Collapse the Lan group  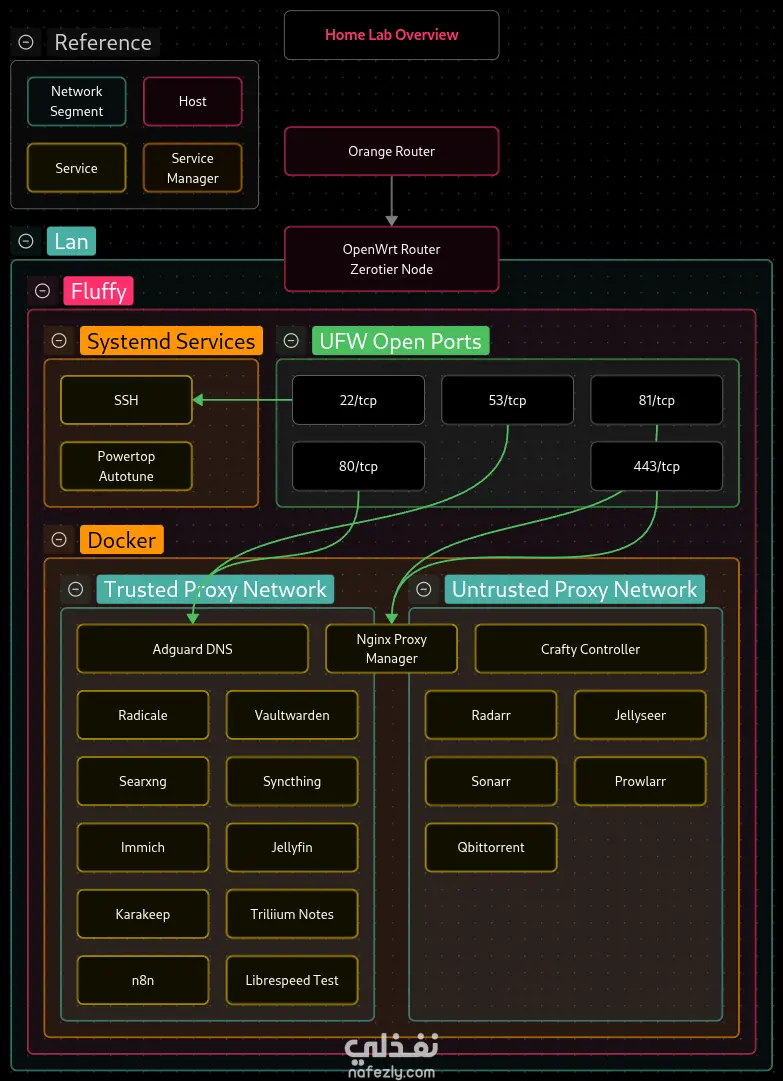(26, 241)
